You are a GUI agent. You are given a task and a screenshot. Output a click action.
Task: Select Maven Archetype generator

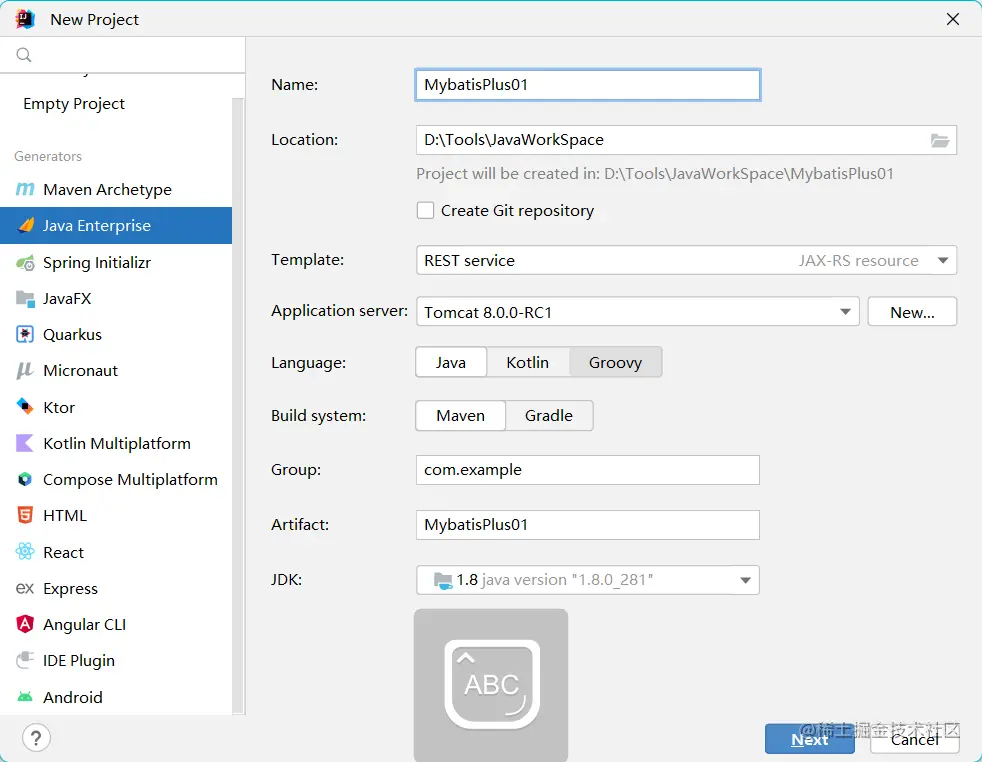[x=116, y=189]
